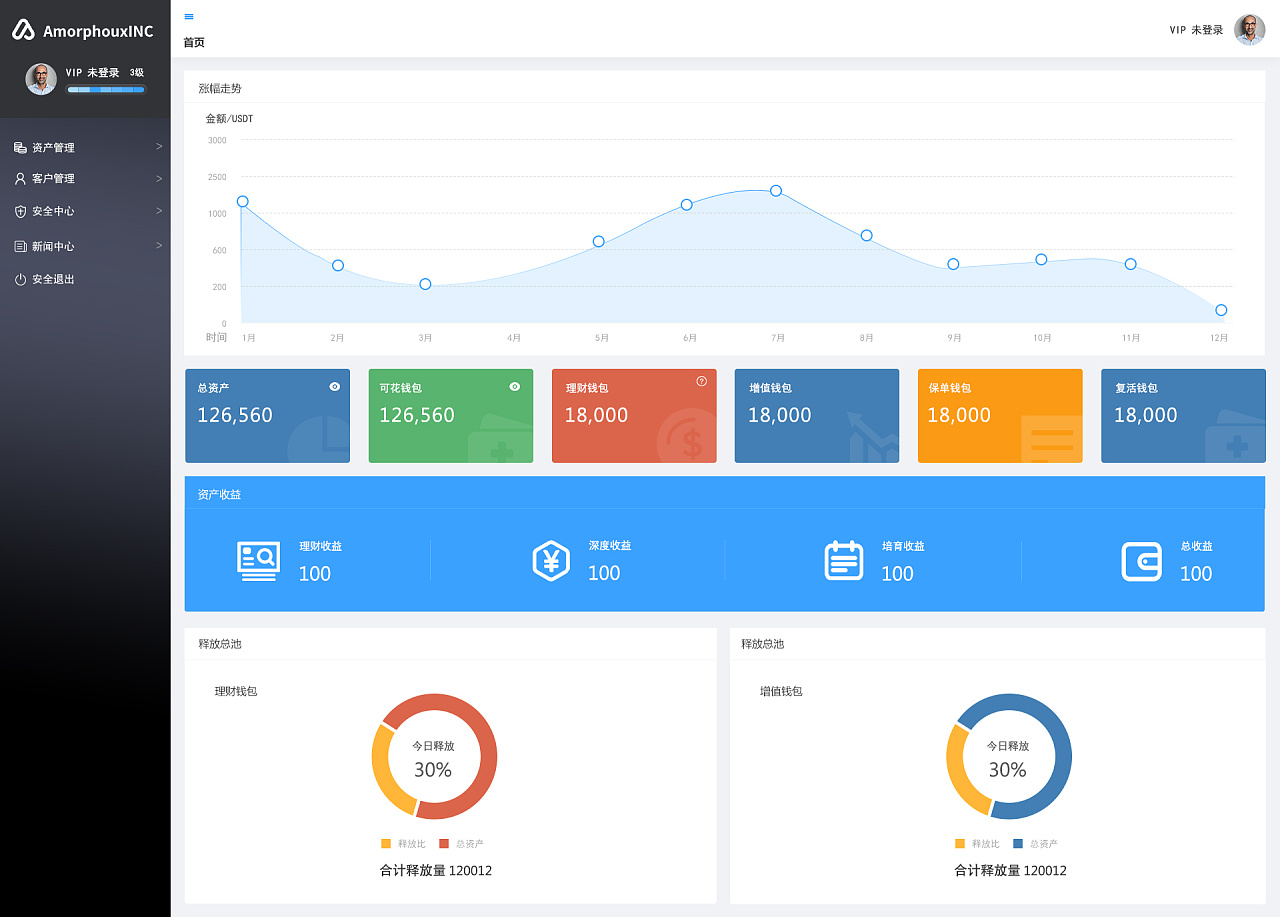The height and width of the screenshot is (917, 1280).
Task: Select the 首页 tab
Action: pyautogui.click(x=194, y=42)
